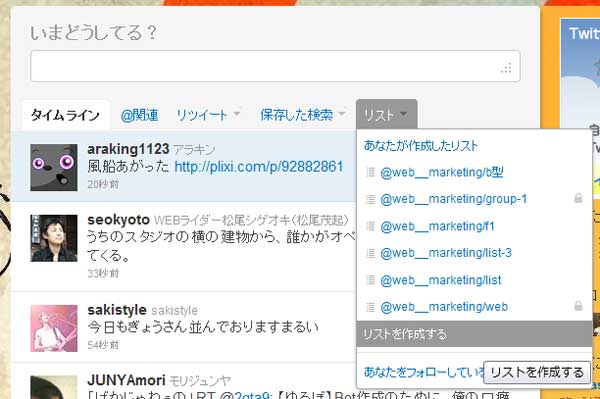
Task: Open sakistyle username link
Action: [x=117, y=310]
